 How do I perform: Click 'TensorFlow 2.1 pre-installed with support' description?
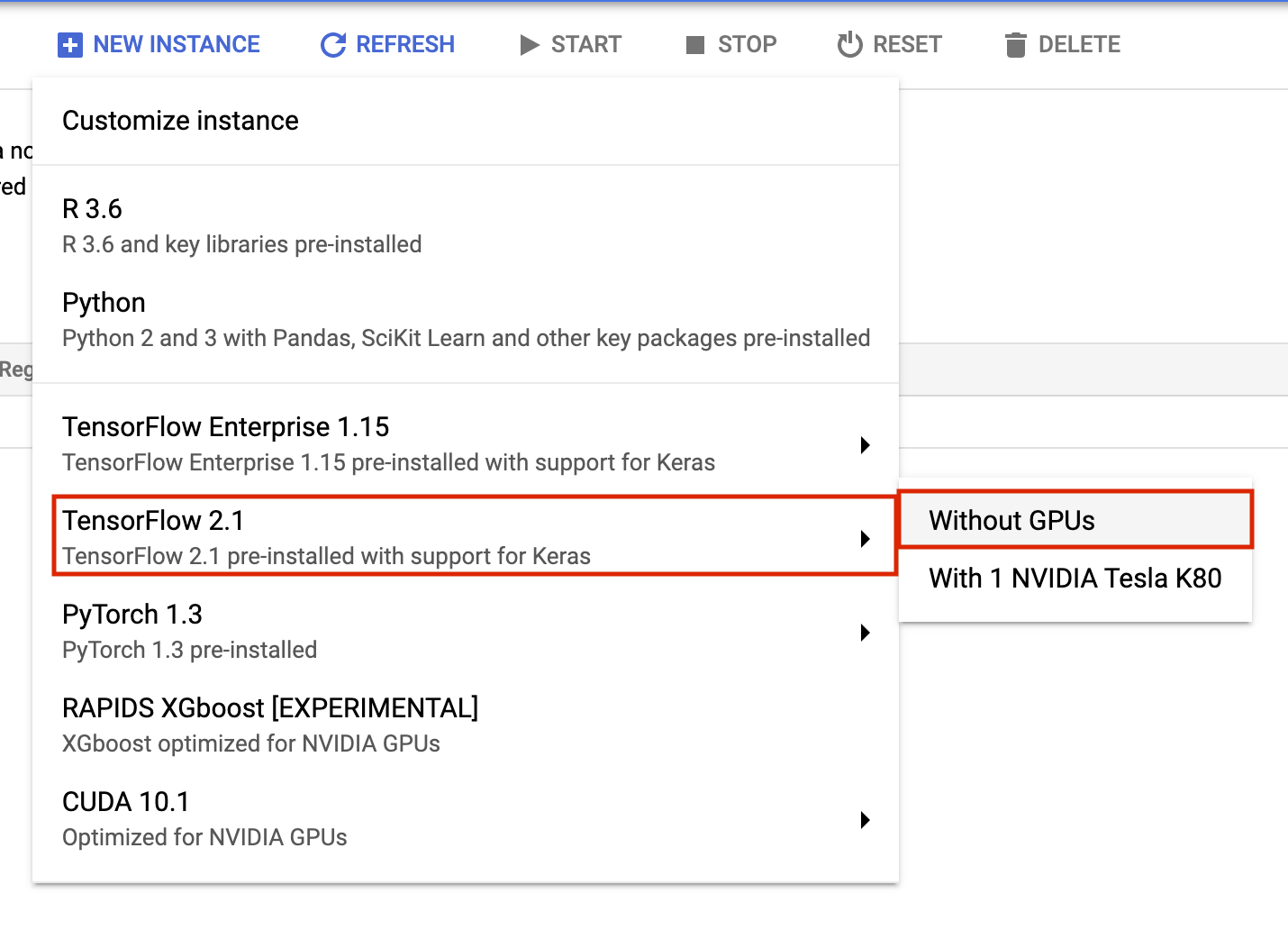[x=326, y=556]
